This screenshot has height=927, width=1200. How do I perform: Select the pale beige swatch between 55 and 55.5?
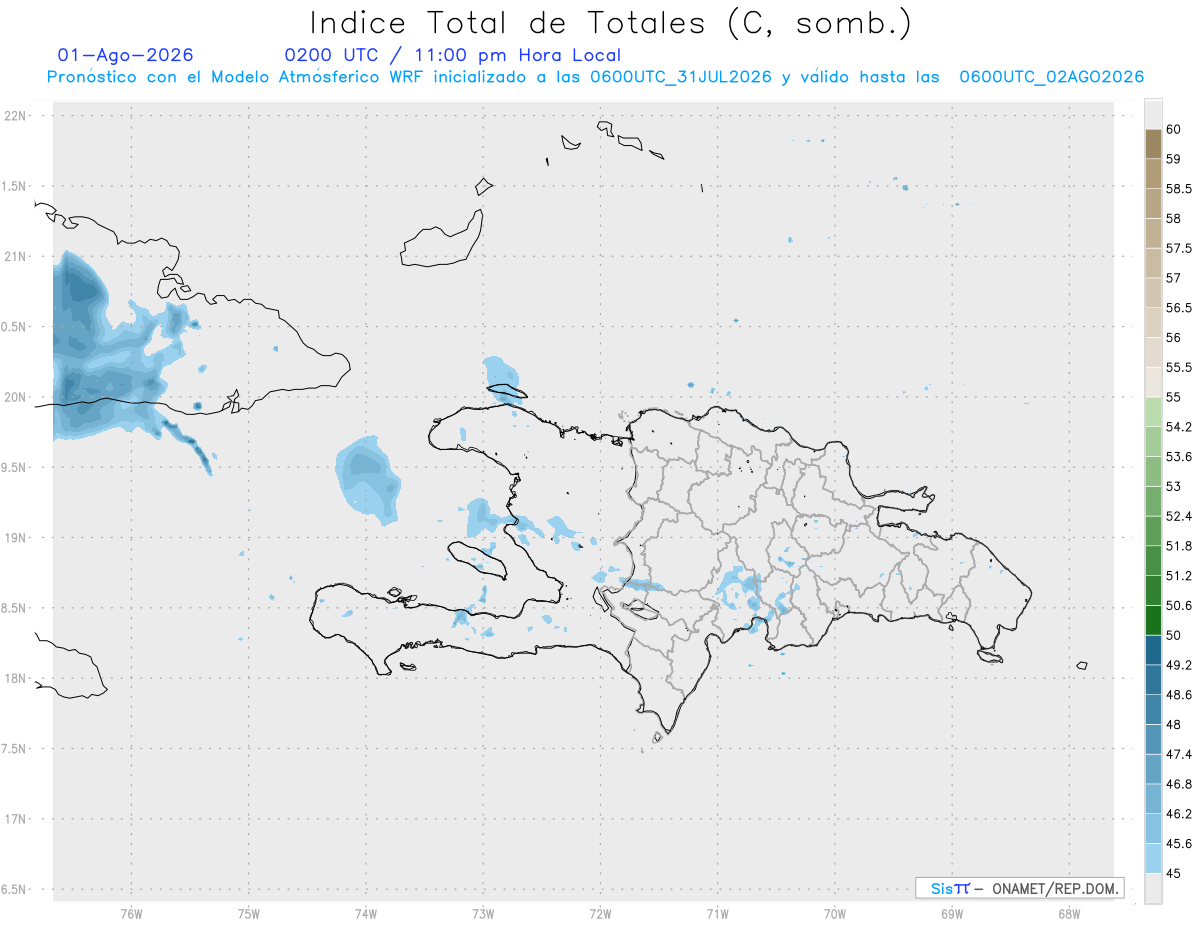coord(1153,382)
